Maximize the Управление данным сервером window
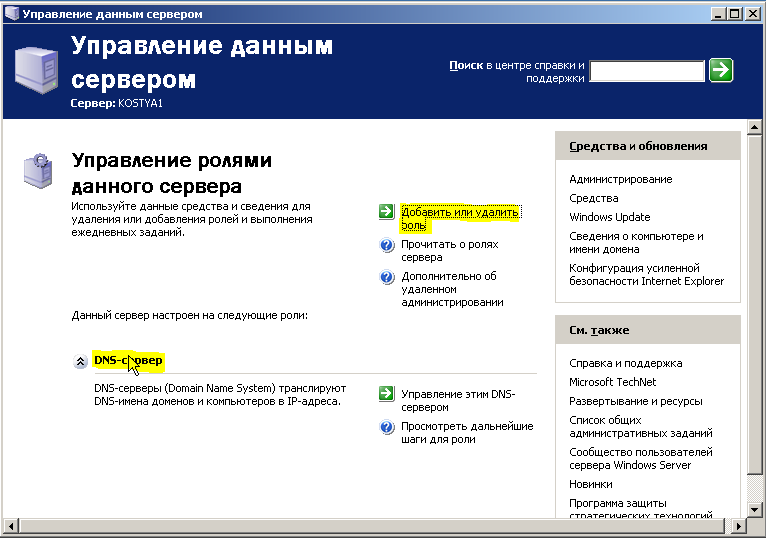The height and width of the screenshot is (538, 766). (735, 14)
